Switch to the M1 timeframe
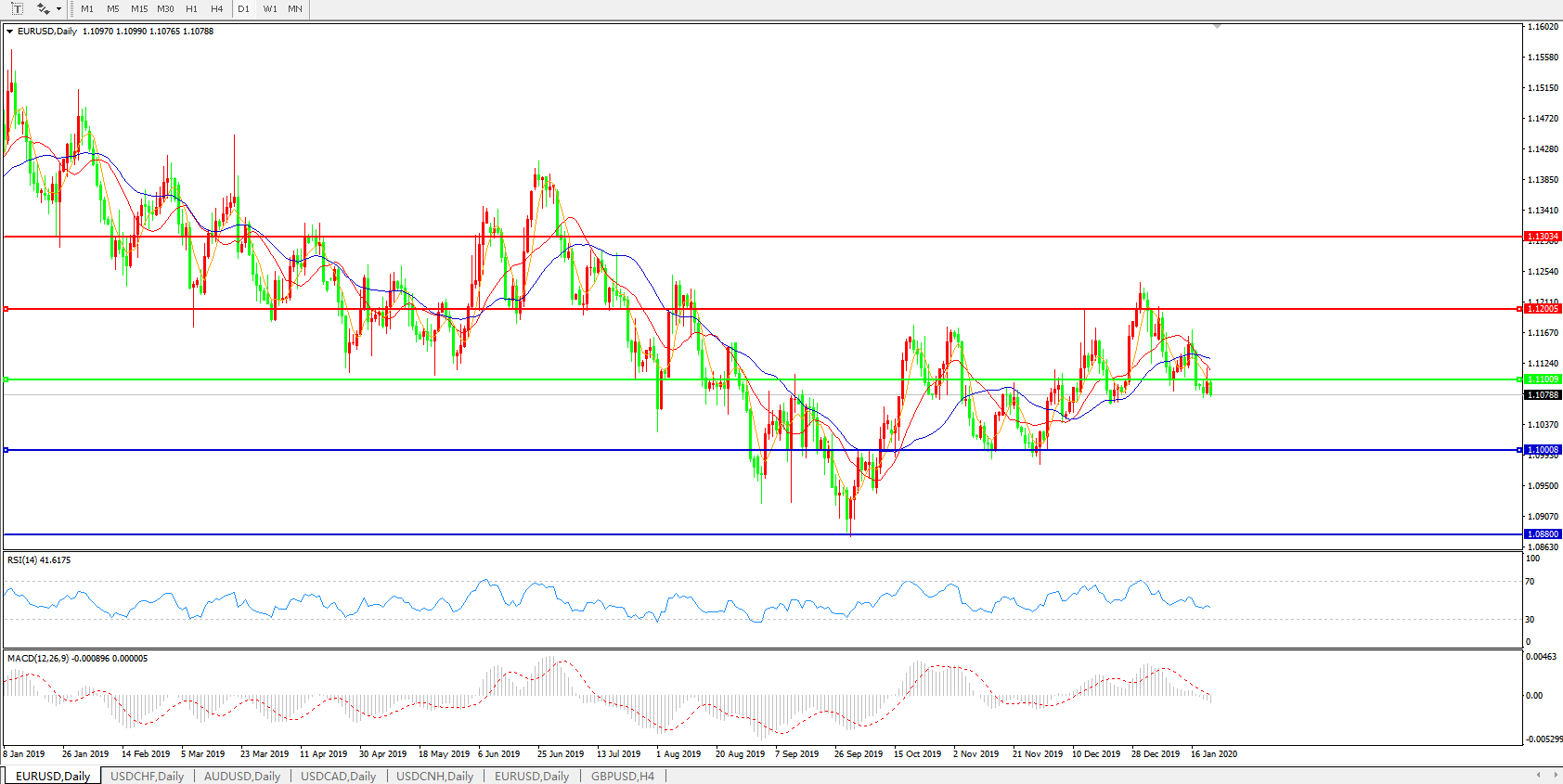This screenshot has height=784, width=1563. click(x=87, y=8)
